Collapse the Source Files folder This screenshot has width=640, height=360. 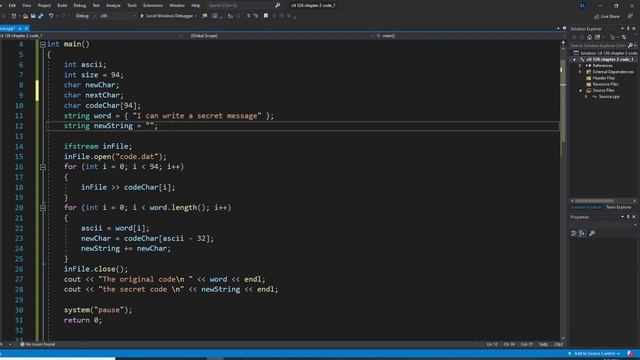coord(580,90)
